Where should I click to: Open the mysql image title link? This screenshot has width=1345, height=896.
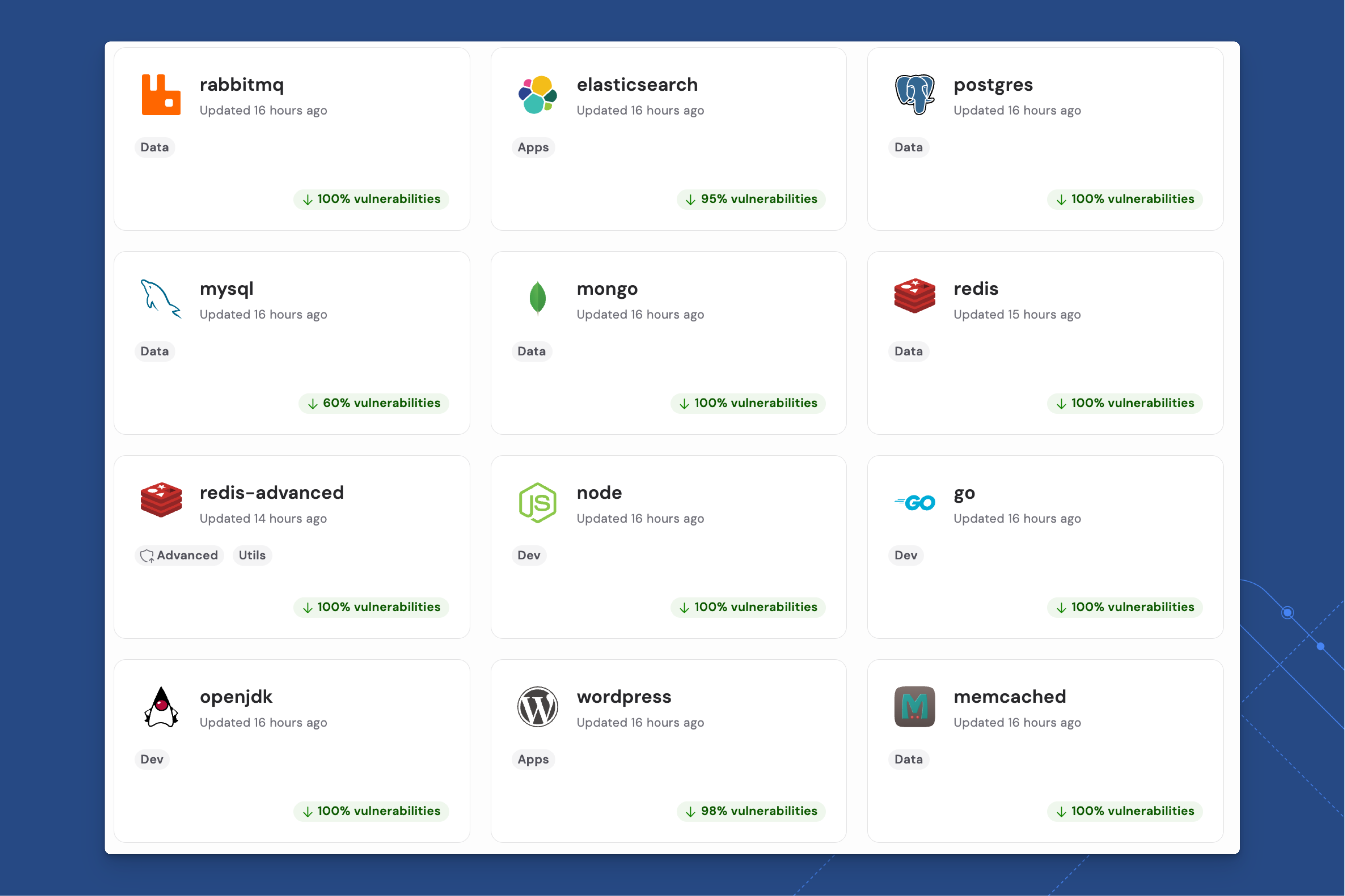pyautogui.click(x=226, y=289)
